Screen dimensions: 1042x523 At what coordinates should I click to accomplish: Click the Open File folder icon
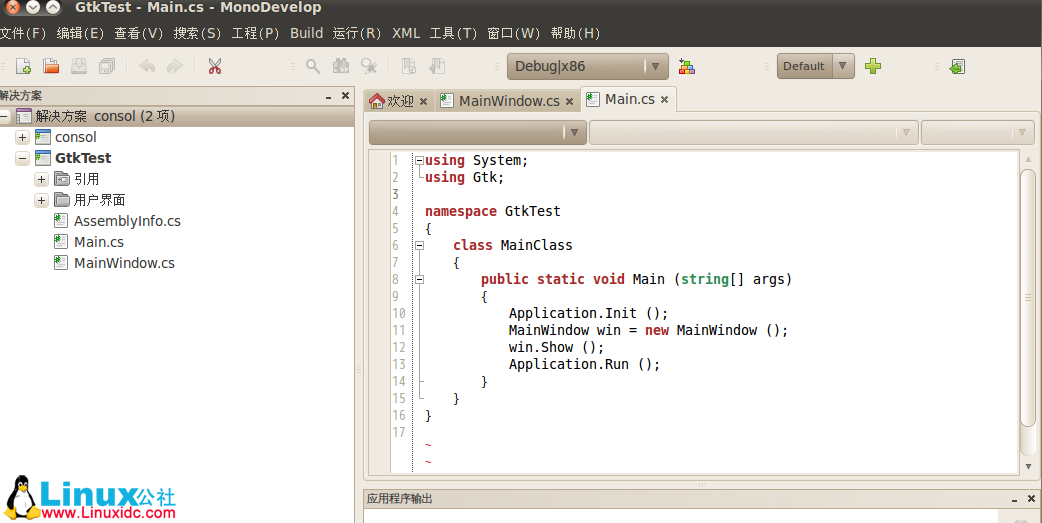50,67
